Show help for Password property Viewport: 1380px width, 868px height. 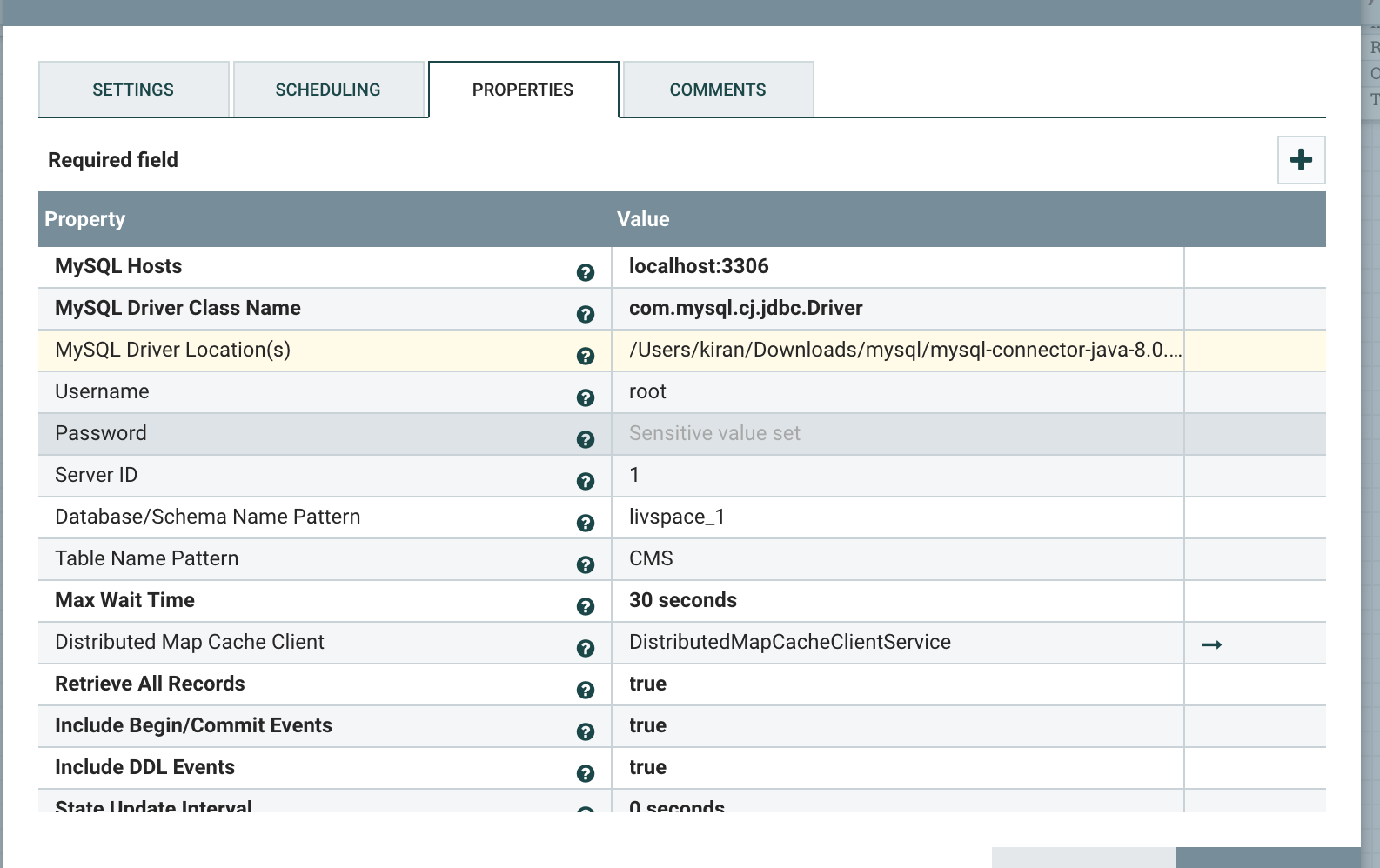(x=586, y=439)
